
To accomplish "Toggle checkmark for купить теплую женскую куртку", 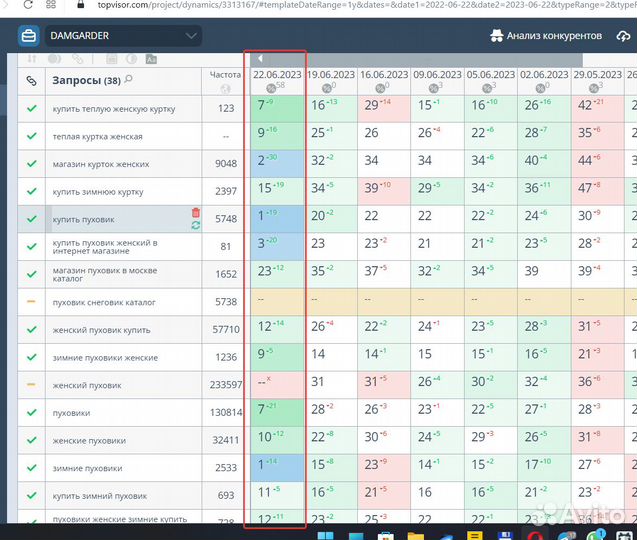I will (x=31, y=108).
